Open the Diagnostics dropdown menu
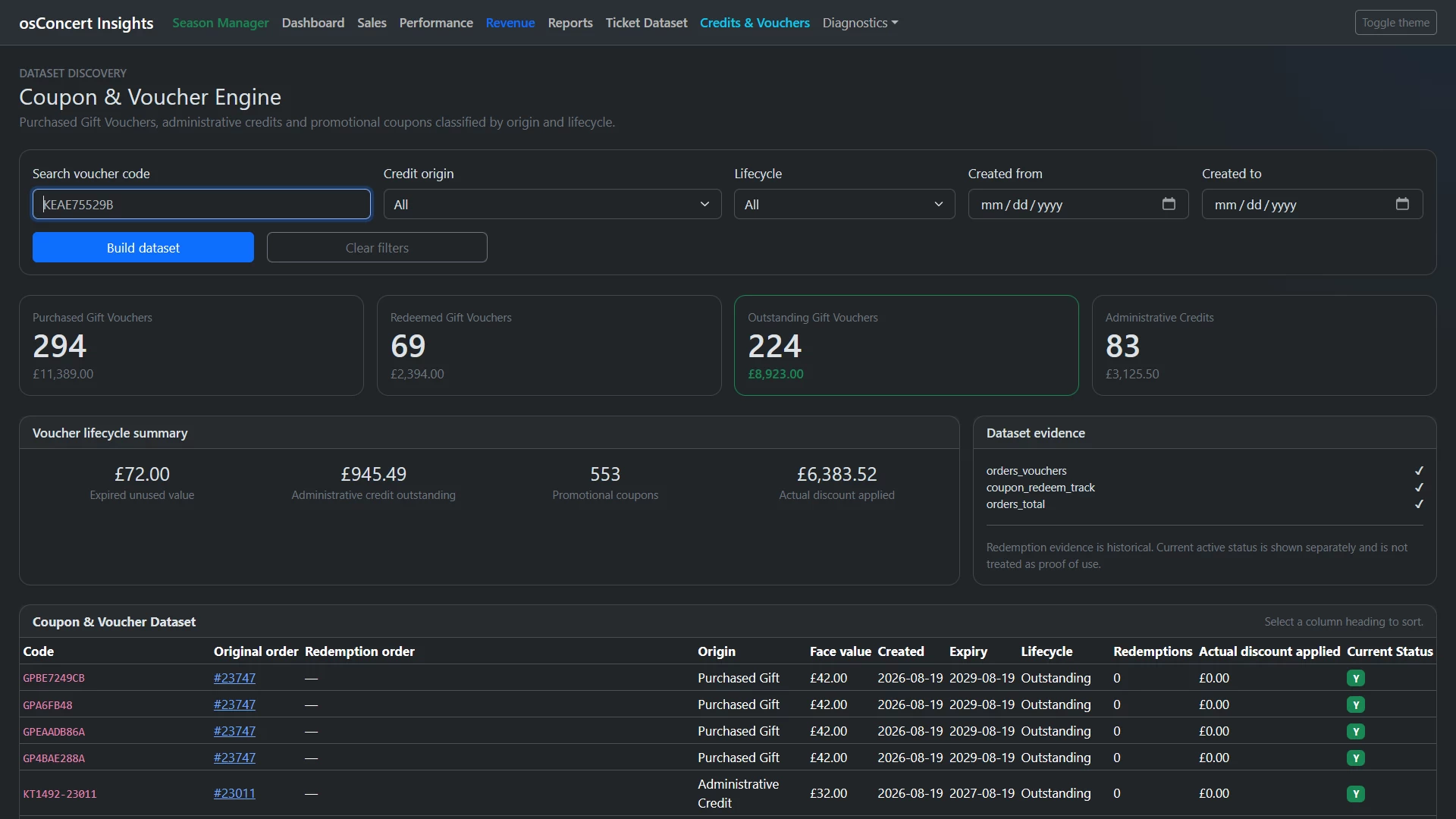This screenshot has height=819, width=1456. pos(860,23)
